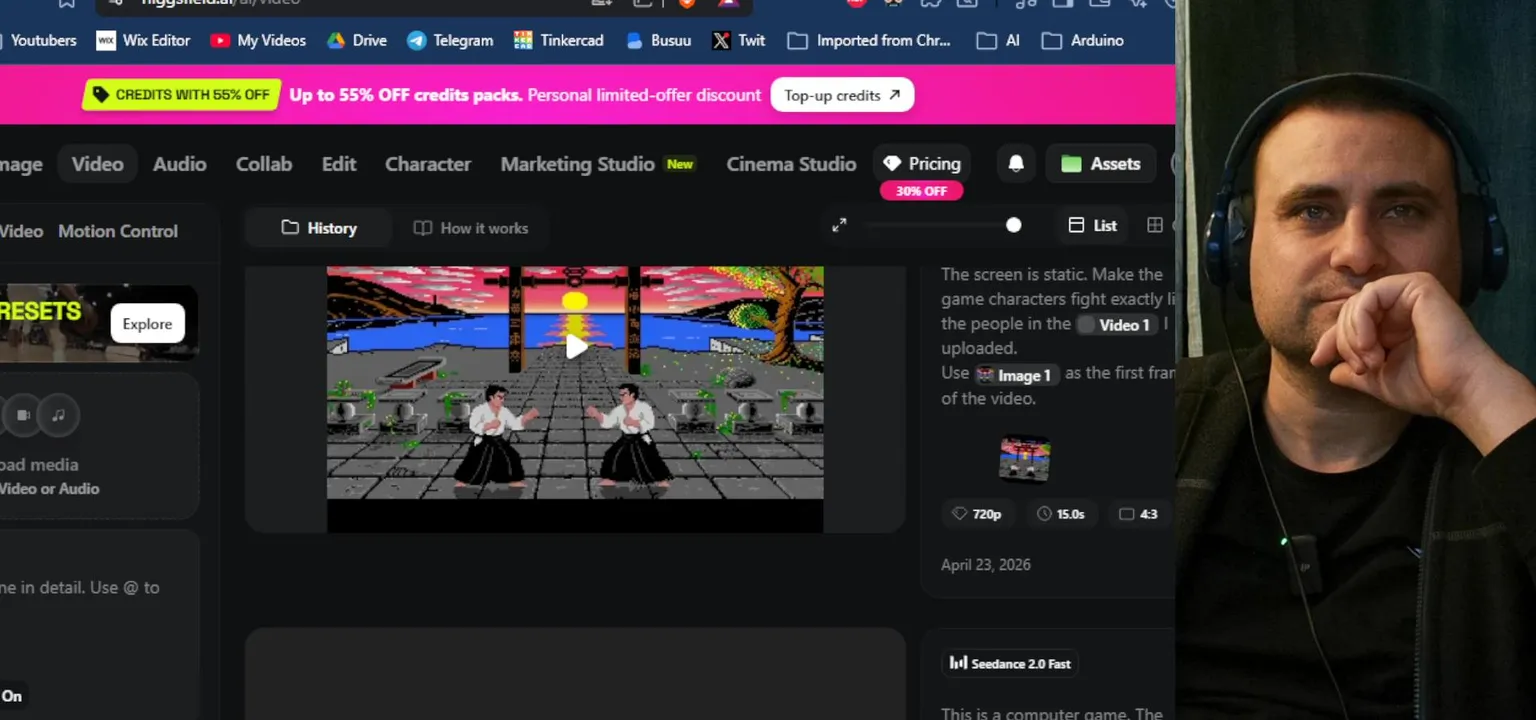Click the Explore presets button

pyautogui.click(x=147, y=324)
